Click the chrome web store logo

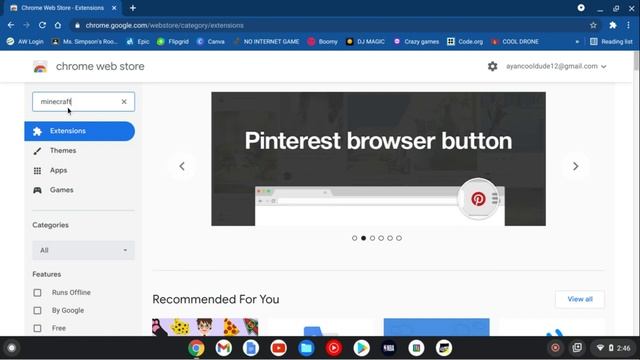click(40, 67)
